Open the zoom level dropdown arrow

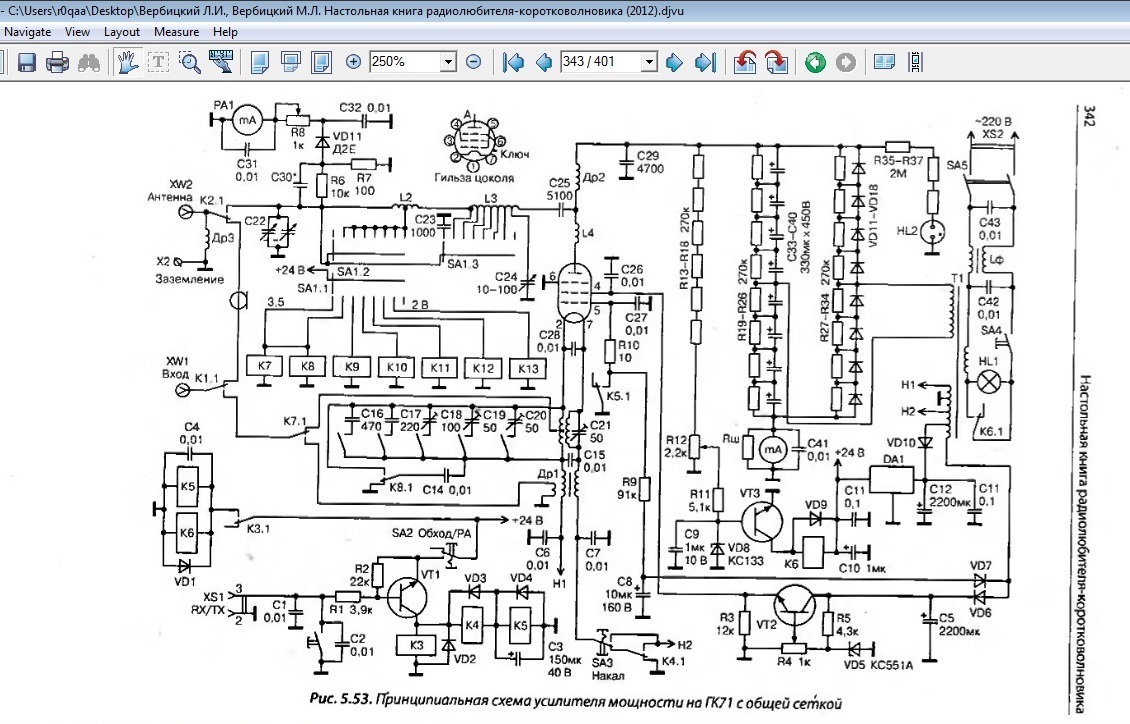tap(448, 62)
